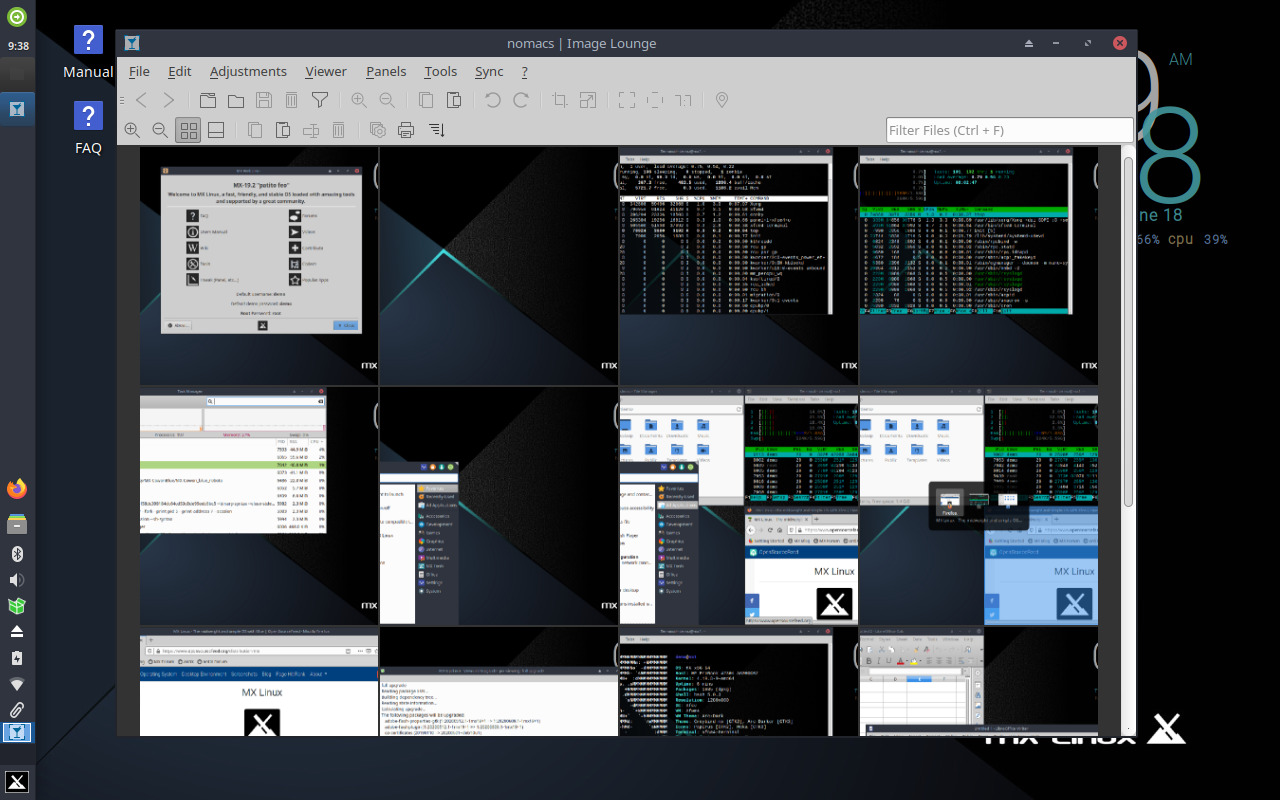Click the Print icon in thumbnail toolbar
Screen dimensions: 1280x800
pos(406,130)
